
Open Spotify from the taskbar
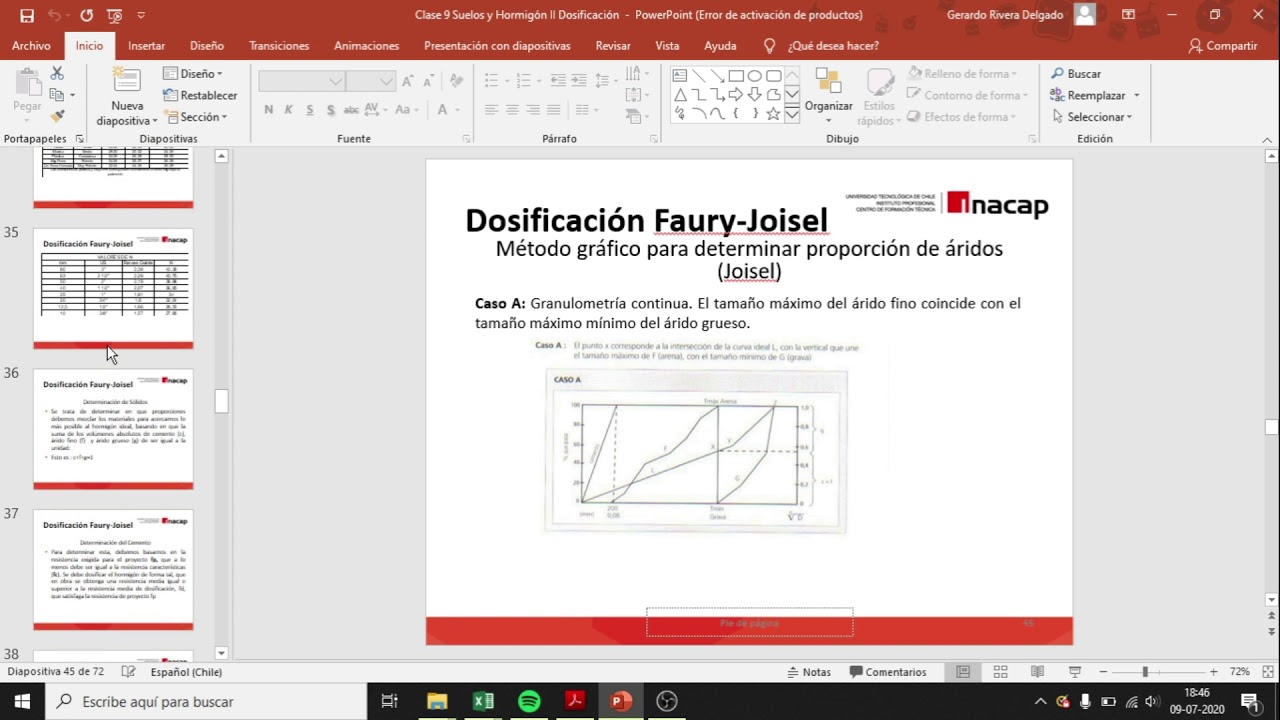click(x=529, y=701)
